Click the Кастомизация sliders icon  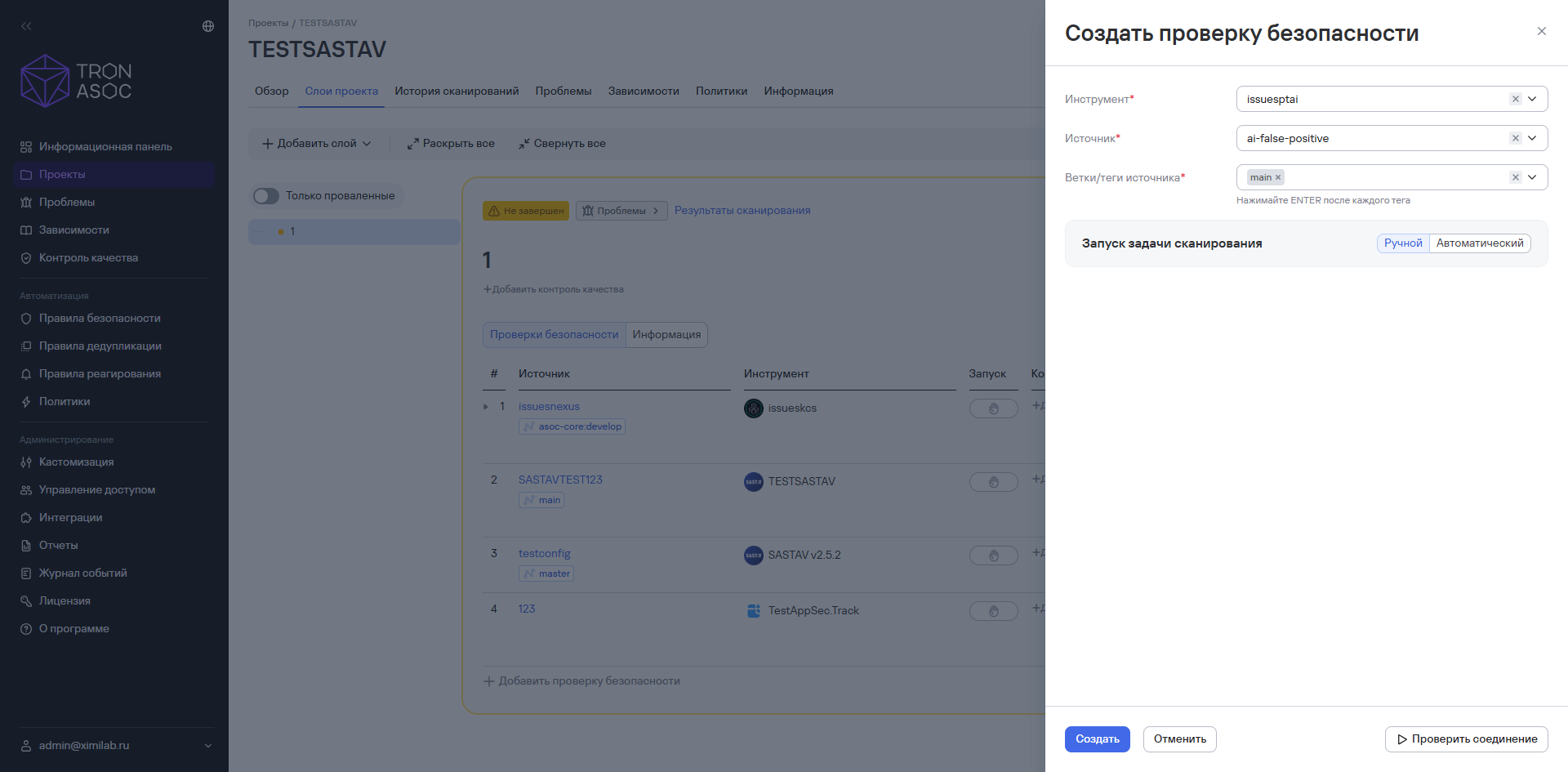pyautogui.click(x=26, y=462)
